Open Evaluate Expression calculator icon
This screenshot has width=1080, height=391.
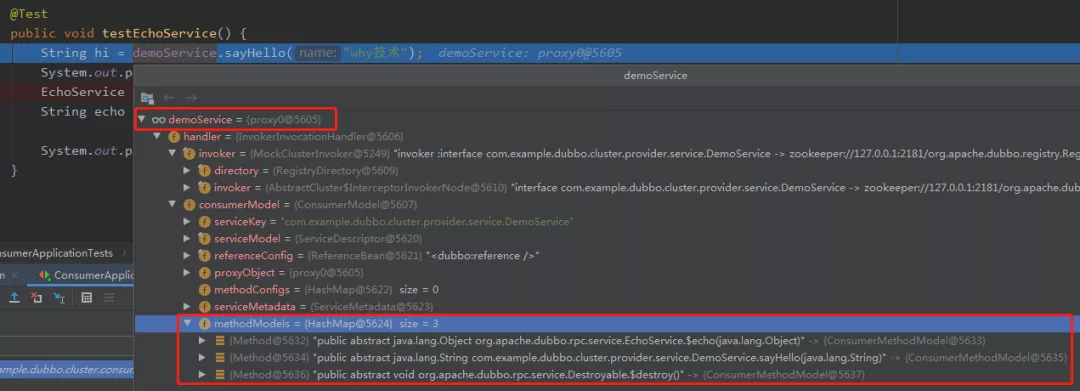point(87,297)
